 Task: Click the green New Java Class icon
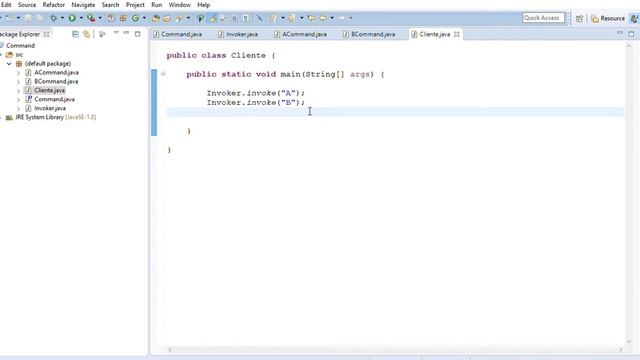pyautogui.click(x=135, y=18)
